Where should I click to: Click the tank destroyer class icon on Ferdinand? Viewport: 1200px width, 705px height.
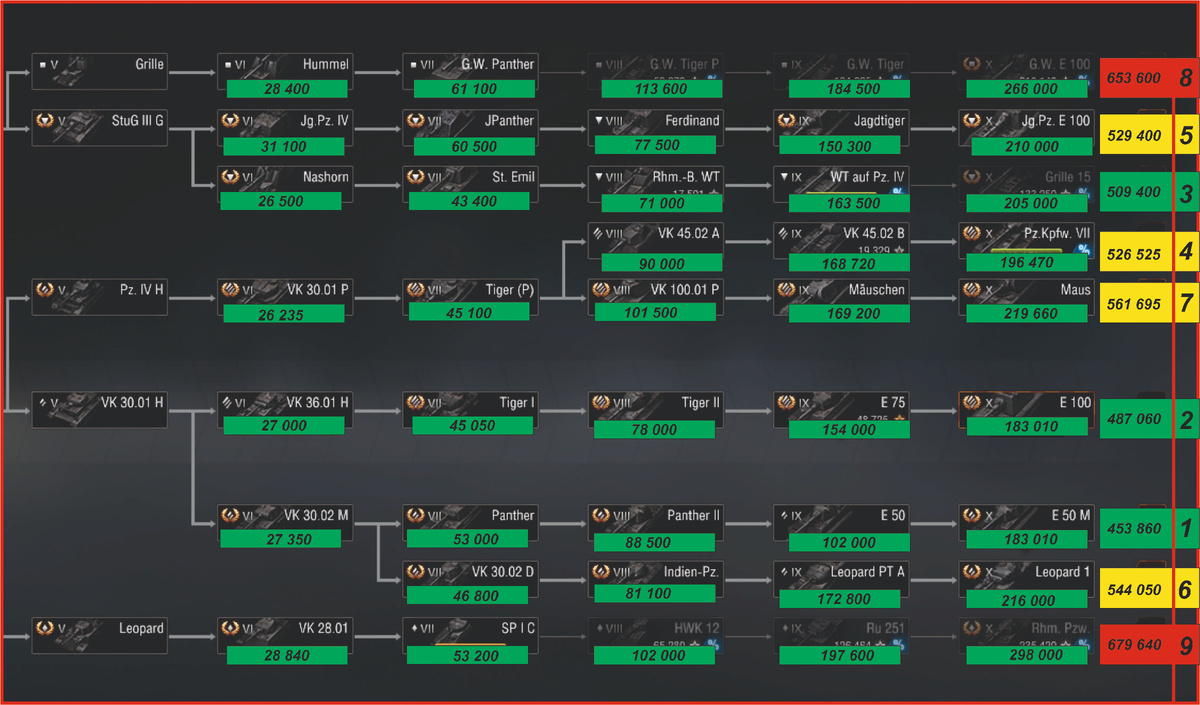[598, 120]
